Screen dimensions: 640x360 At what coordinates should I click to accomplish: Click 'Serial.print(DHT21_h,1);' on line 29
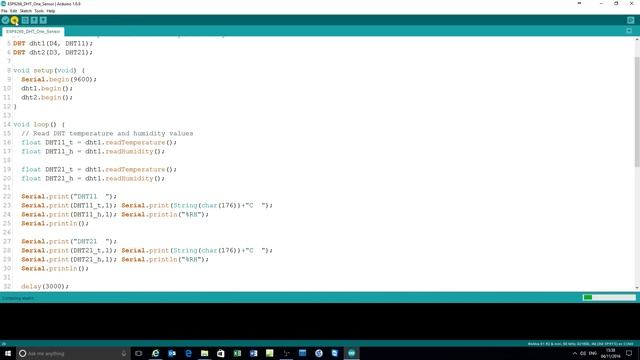69,259
